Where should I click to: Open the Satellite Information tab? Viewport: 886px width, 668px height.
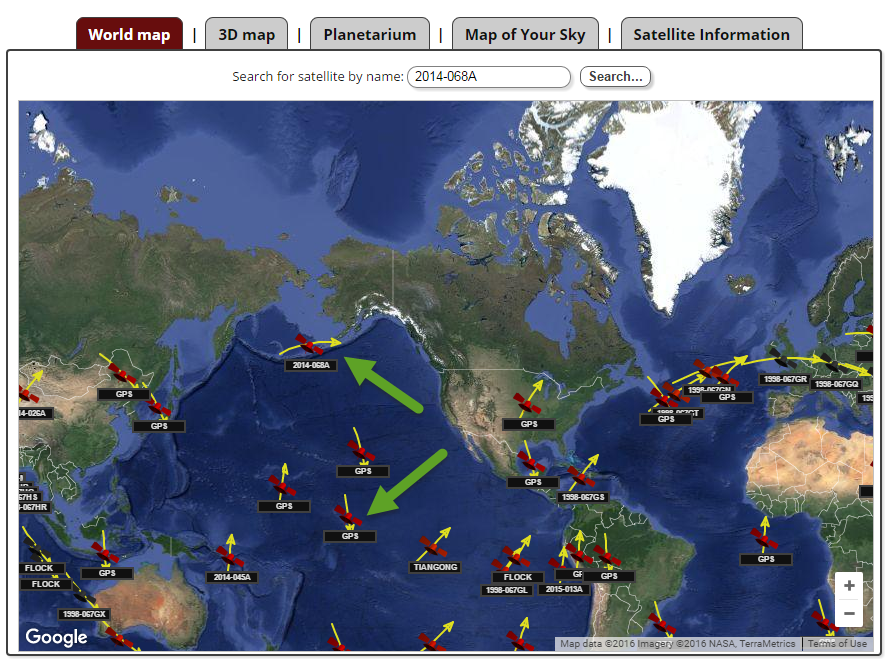[x=712, y=33]
